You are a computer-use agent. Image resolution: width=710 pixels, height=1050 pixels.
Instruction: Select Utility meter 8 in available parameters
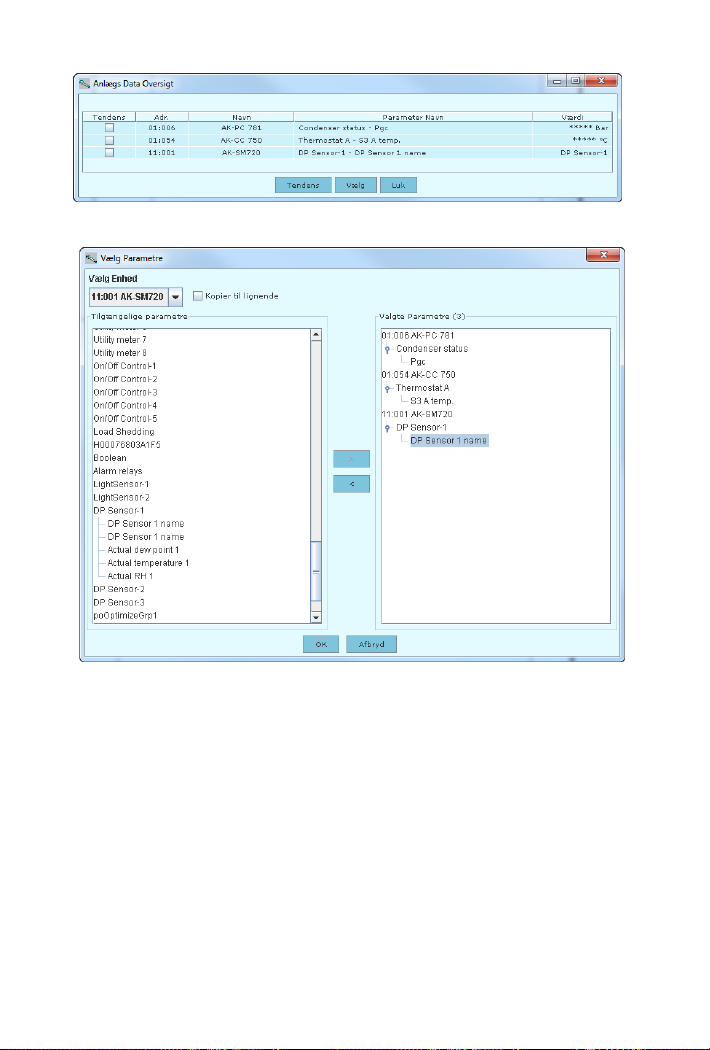(x=120, y=353)
